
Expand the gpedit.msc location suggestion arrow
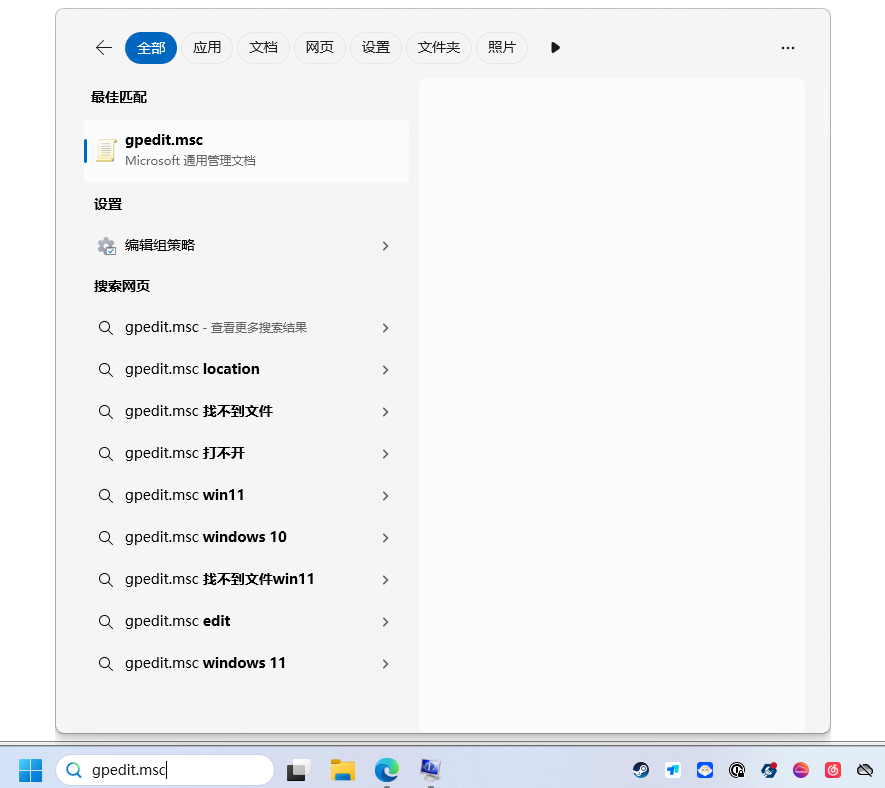(x=385, y=370)
